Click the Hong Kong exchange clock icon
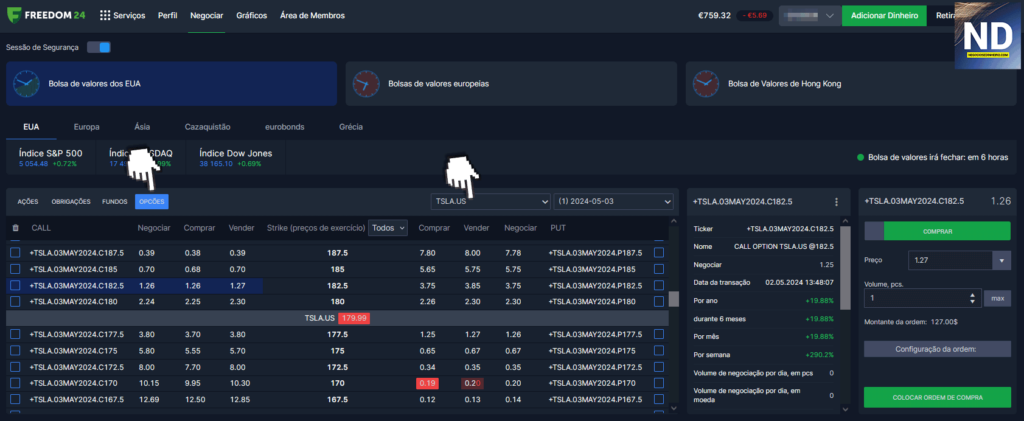Image resolution: width=1024 pixels, height=421 pixels. tap(706, 84)
